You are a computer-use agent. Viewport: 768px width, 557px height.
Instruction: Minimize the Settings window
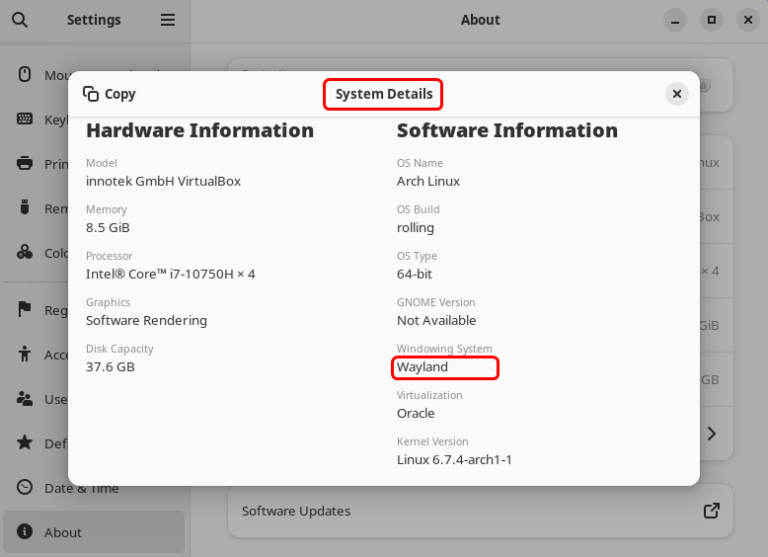tap(675, 20)
